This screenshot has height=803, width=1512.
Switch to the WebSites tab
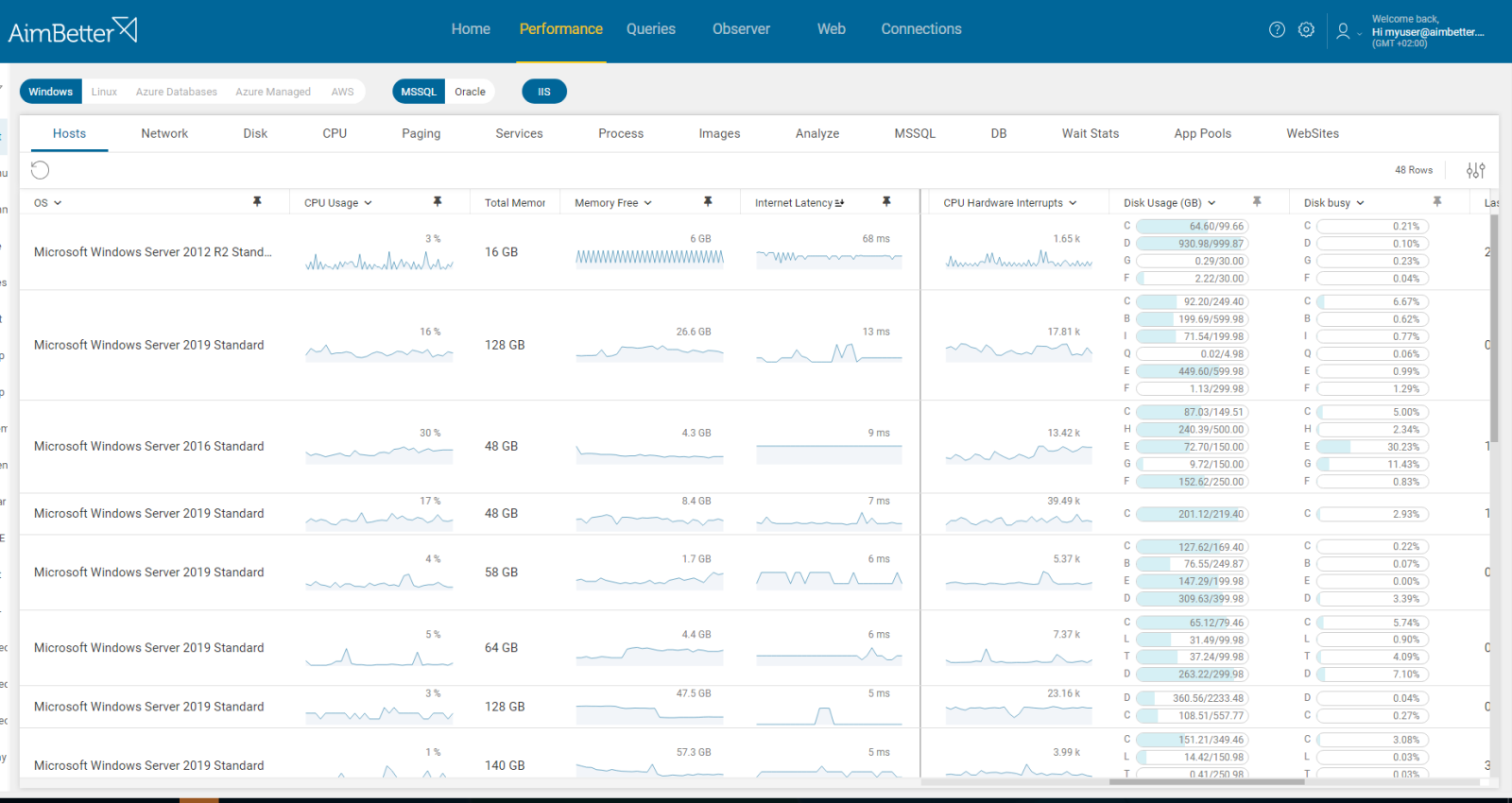coord(1313,133)
